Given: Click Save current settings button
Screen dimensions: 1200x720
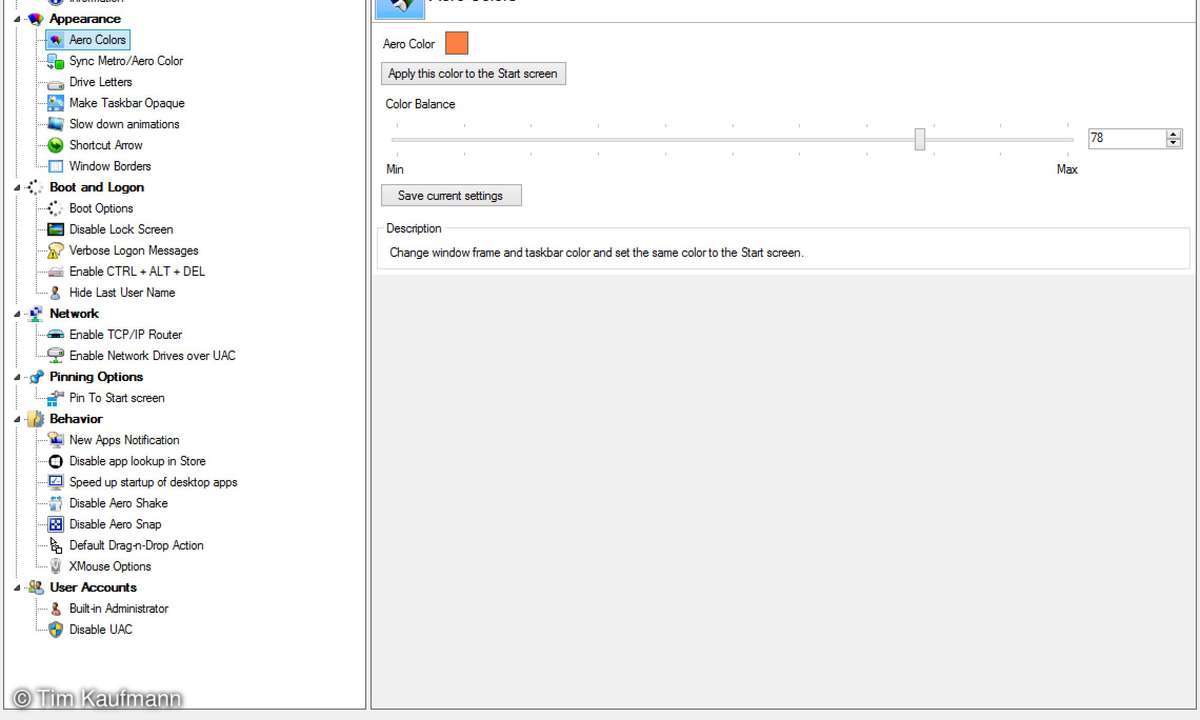Looking at the screenshot, I should (x=451, y=195).
